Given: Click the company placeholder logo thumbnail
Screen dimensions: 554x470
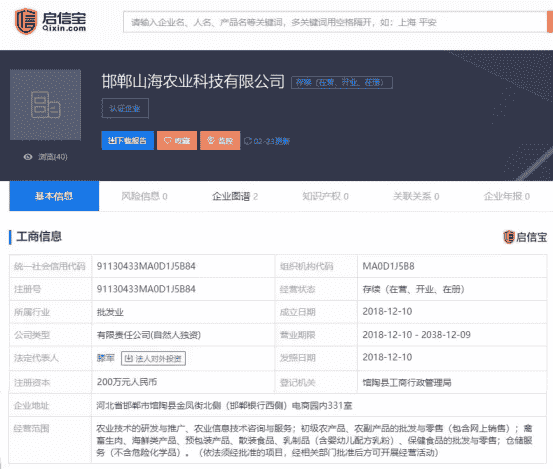Looking at the screenshot, I should [x=46, y=105].
